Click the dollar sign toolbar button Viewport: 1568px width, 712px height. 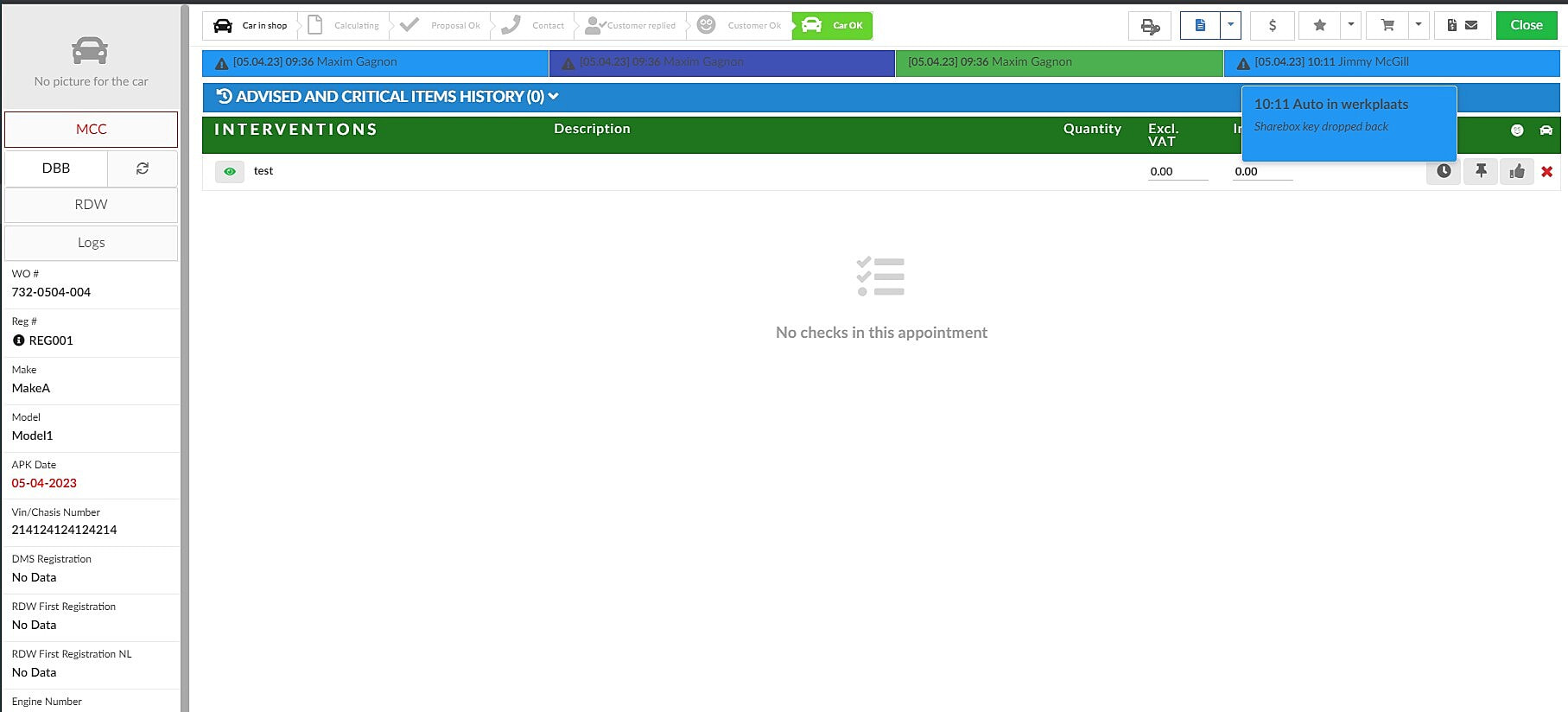(x=1272, y=26)
